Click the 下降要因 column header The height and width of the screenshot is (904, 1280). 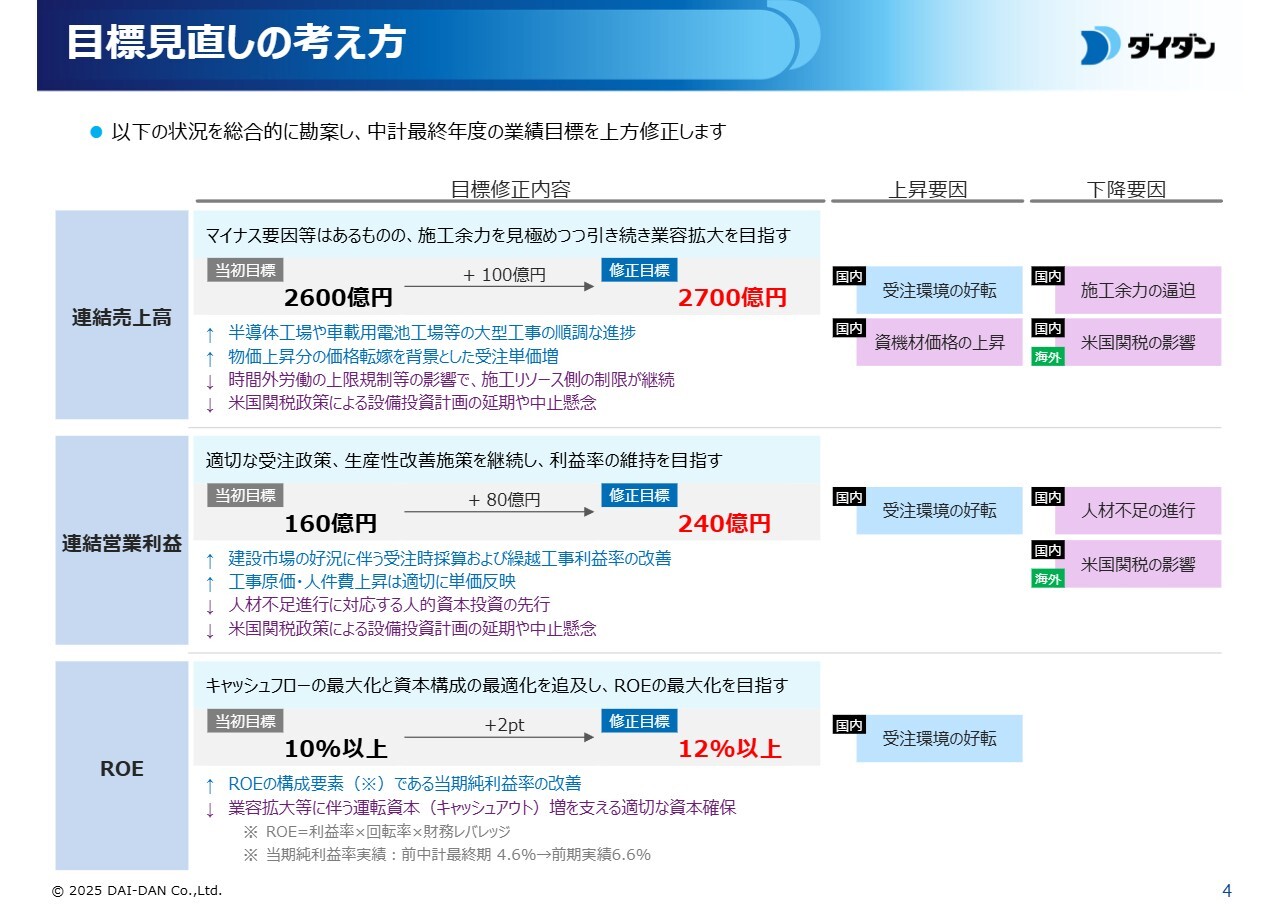click(x=1126, y=189)
